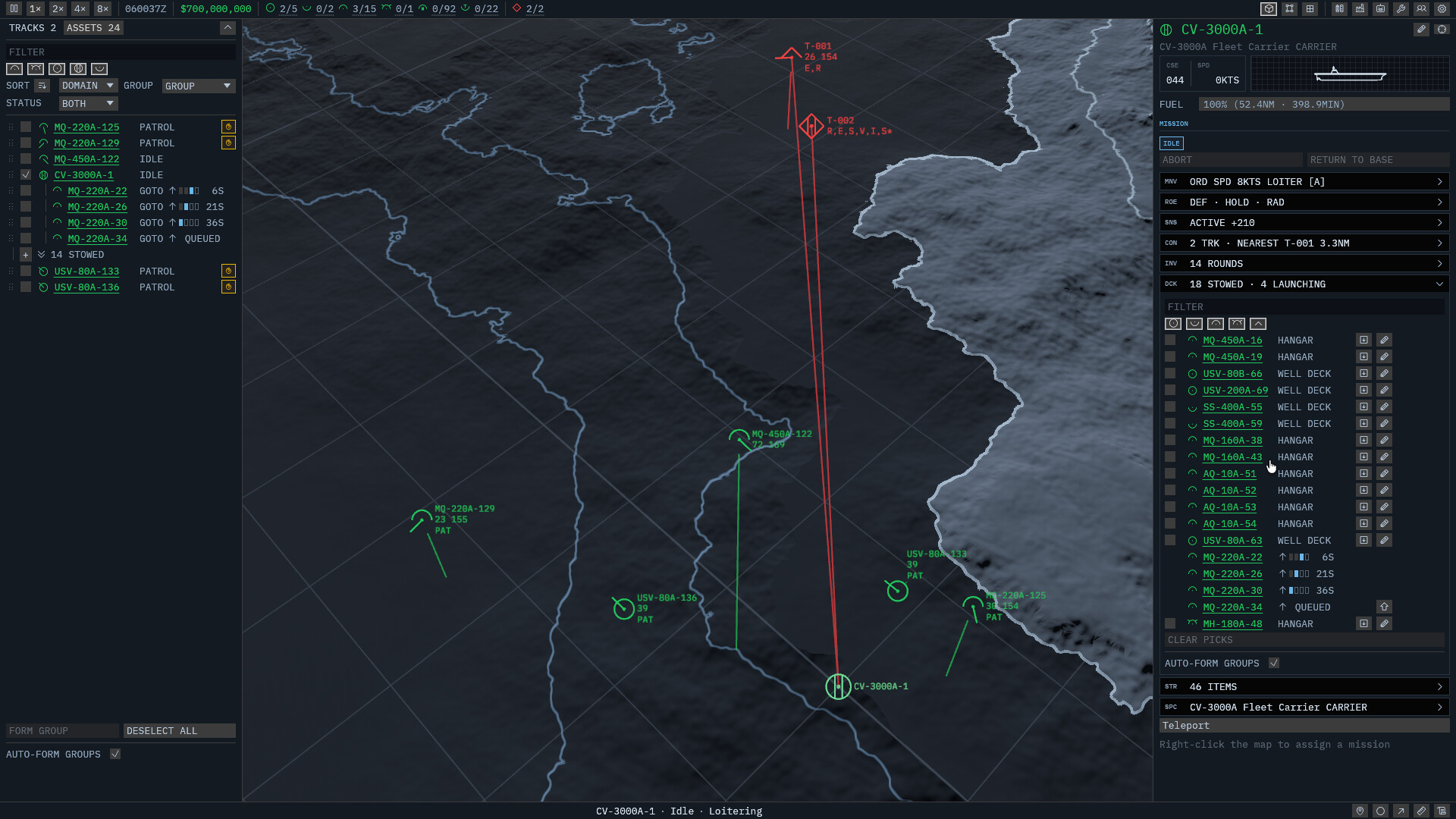Screen dimensions: 1456x819
Task: Pause the simulation
Action: (x=14, y=8)
